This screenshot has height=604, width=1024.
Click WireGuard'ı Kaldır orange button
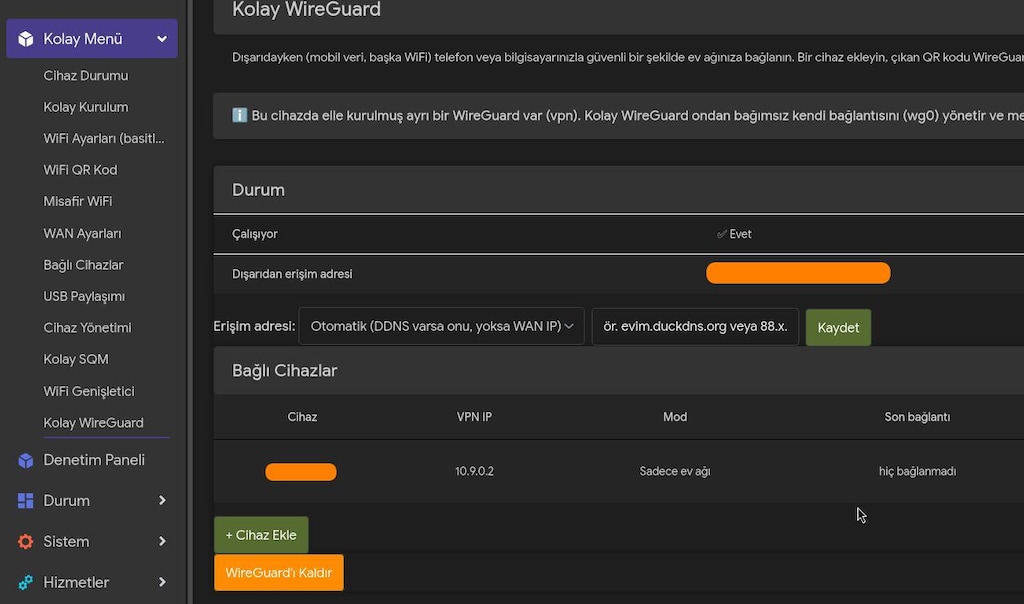pyautogui.click(x=279, y=573)
